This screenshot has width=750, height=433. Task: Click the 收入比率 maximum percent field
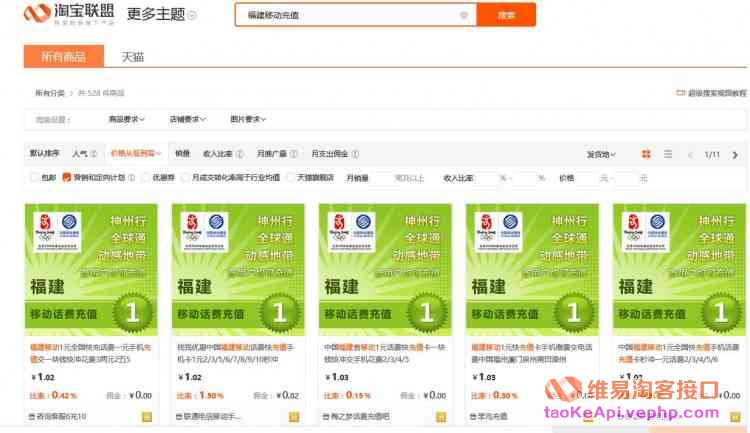click(x=526, y=178)
